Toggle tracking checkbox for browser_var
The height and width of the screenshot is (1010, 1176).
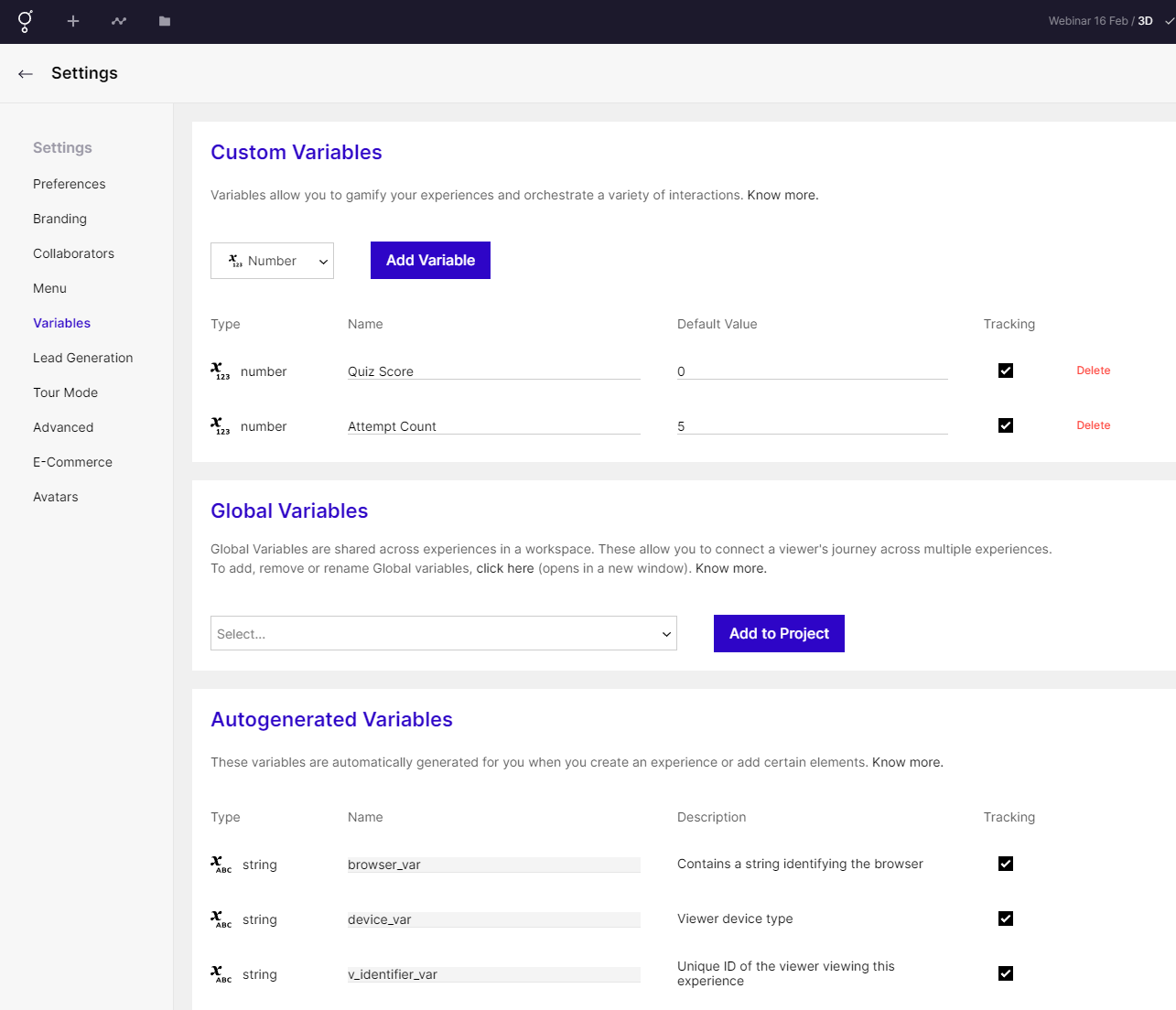[x=1006, y=864]
